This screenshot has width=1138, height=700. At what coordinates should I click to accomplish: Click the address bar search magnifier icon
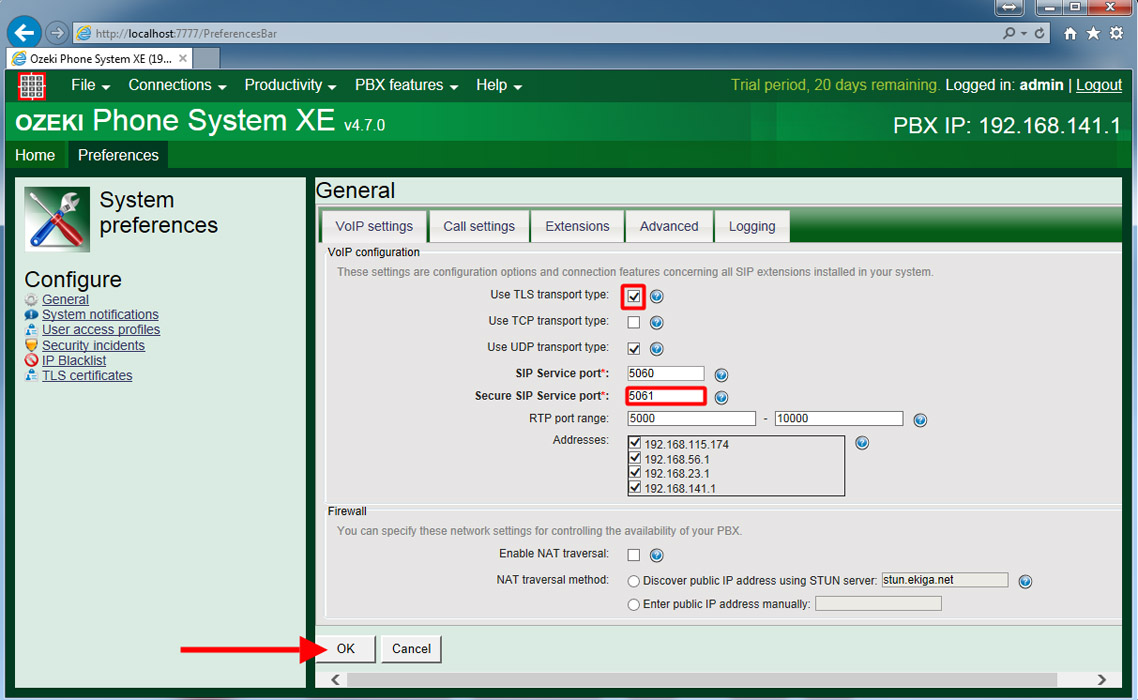coord(1009,33)
